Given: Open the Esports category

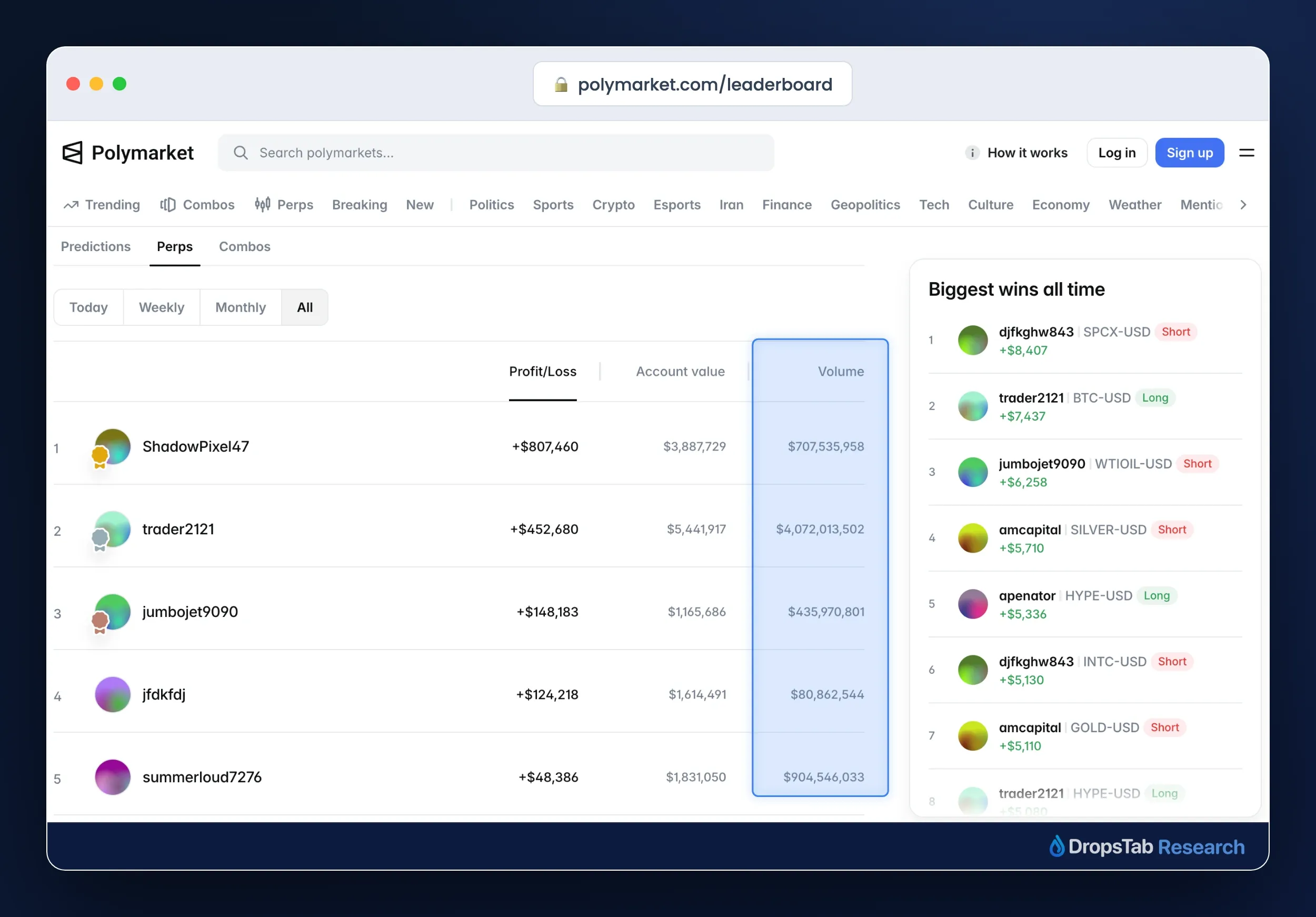Looking at the screenshot, I should (677, 205).
